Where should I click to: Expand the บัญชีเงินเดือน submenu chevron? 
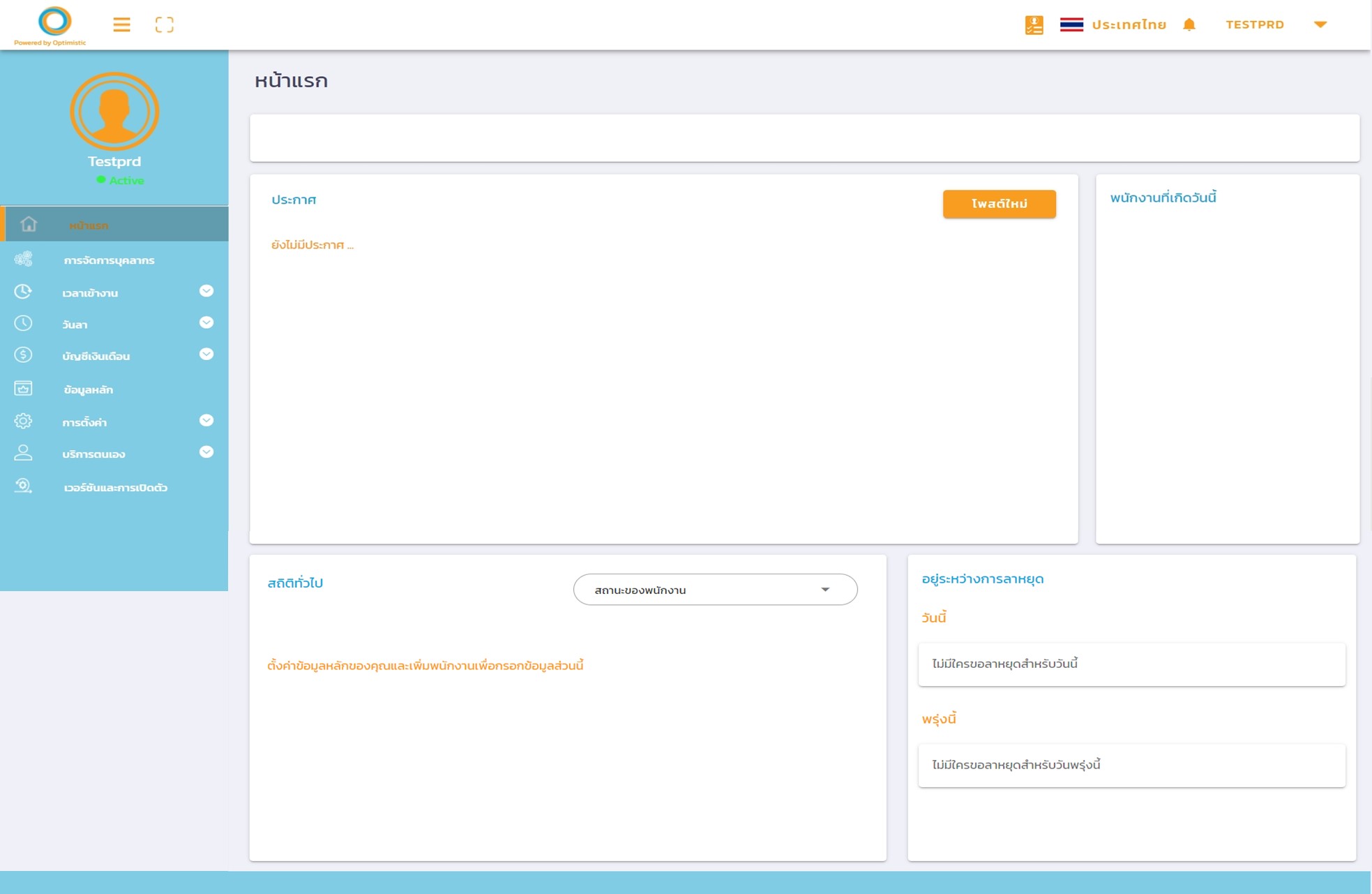click(206, 354)
